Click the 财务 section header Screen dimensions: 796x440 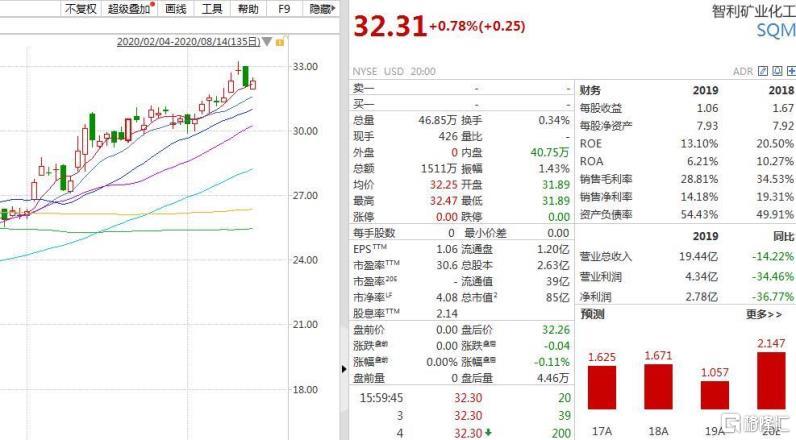590,90
